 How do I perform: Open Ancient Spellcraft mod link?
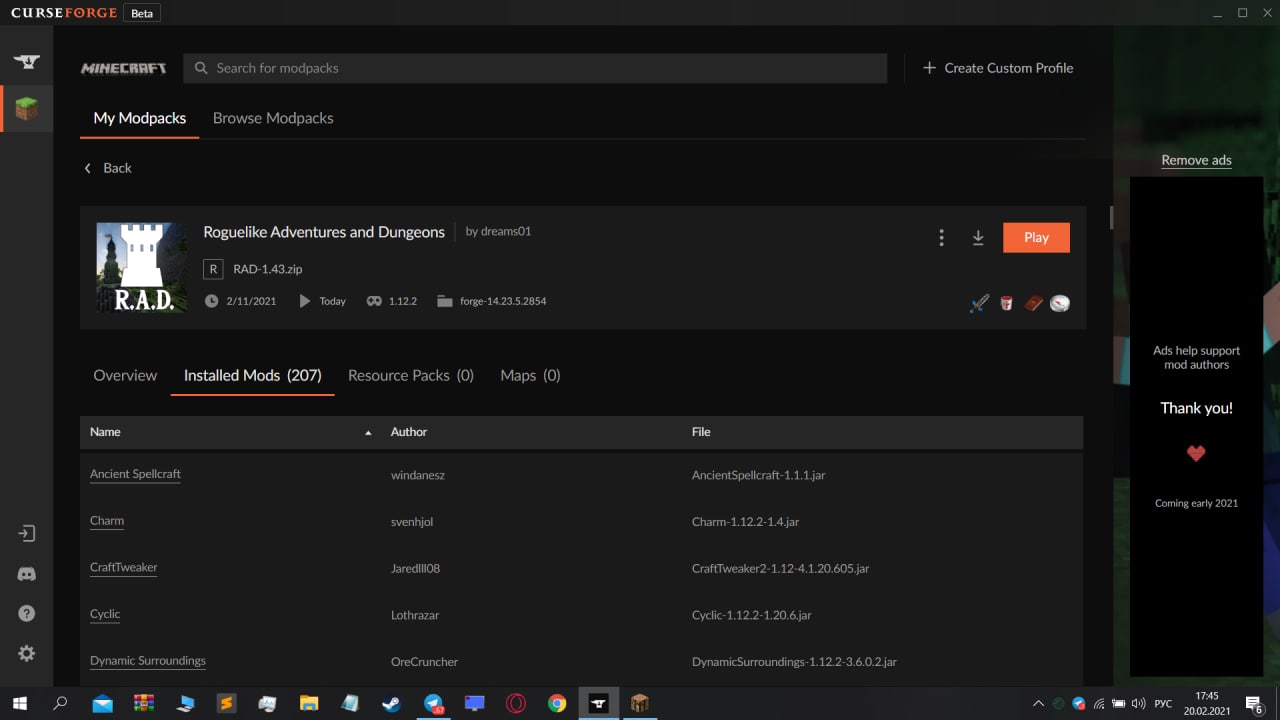coord(135,474)
